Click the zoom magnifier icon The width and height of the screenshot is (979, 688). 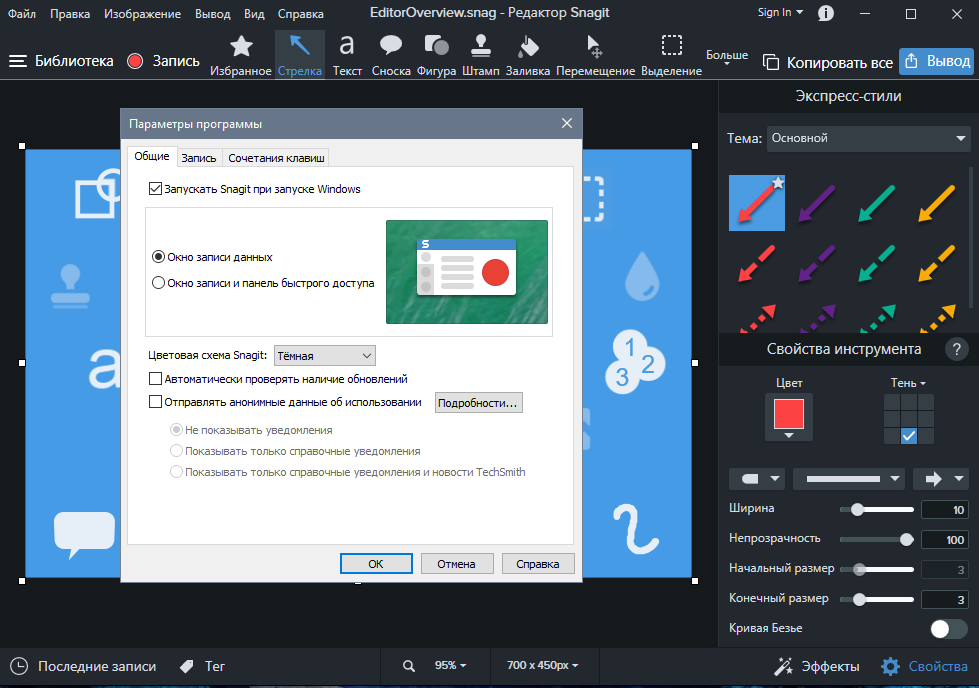pyautogui.click(x=409, y=666)
